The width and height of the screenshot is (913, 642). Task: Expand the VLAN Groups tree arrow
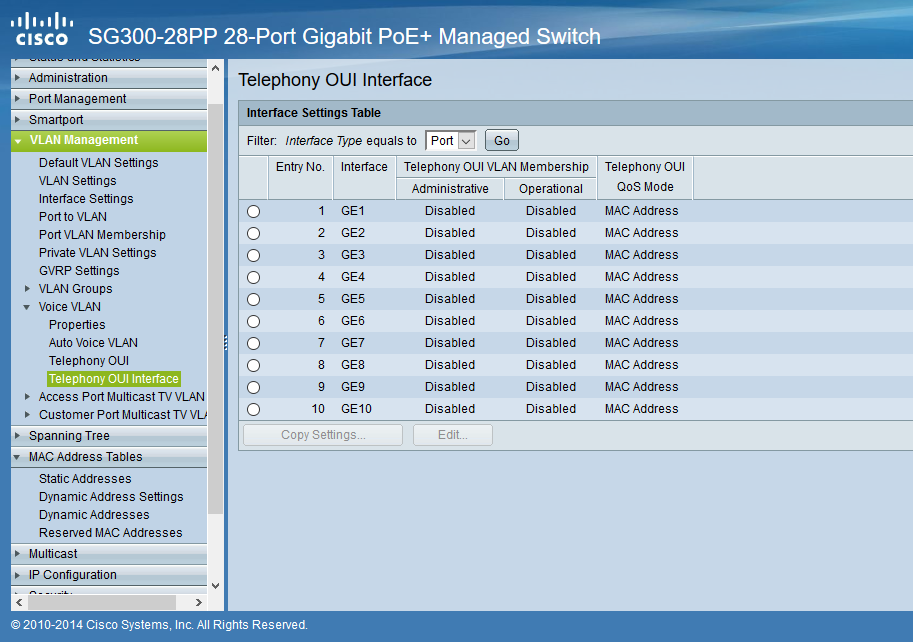(27, 289)
